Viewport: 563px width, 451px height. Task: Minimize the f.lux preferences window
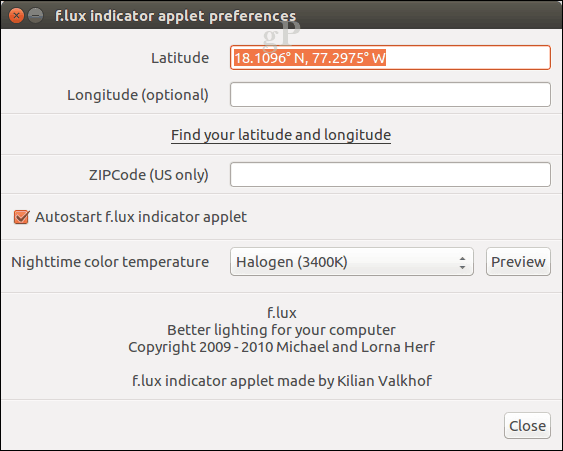(36, 16)
